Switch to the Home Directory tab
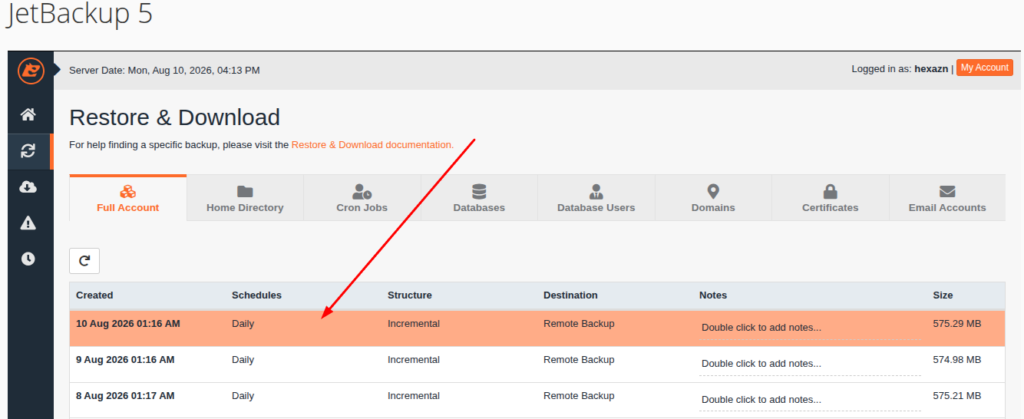Screen dimensions: 1024x419 [x=245, y=198]
